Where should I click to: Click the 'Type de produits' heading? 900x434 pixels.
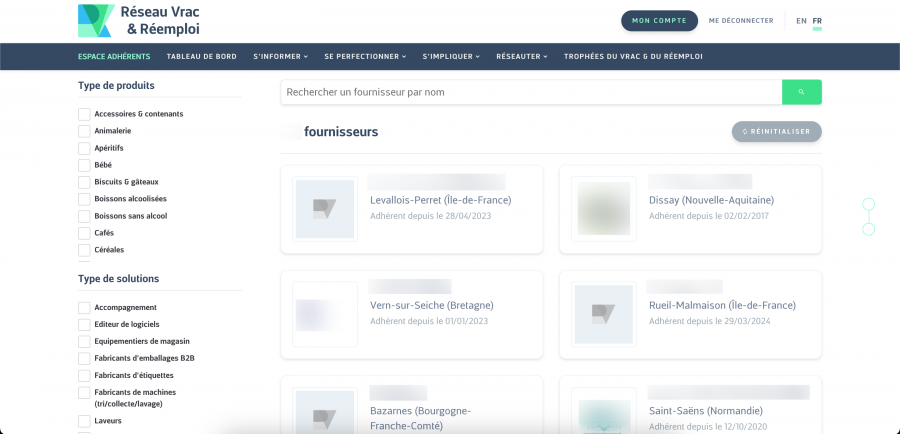click(x=116, y=86)
